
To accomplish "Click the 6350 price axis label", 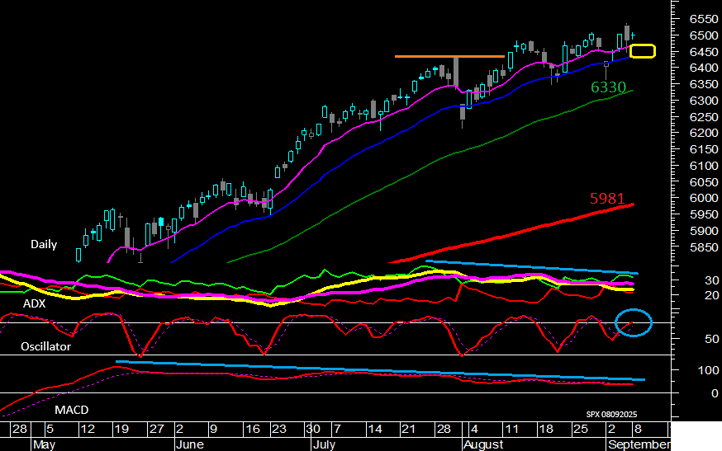I will click(x=704, y=84).
